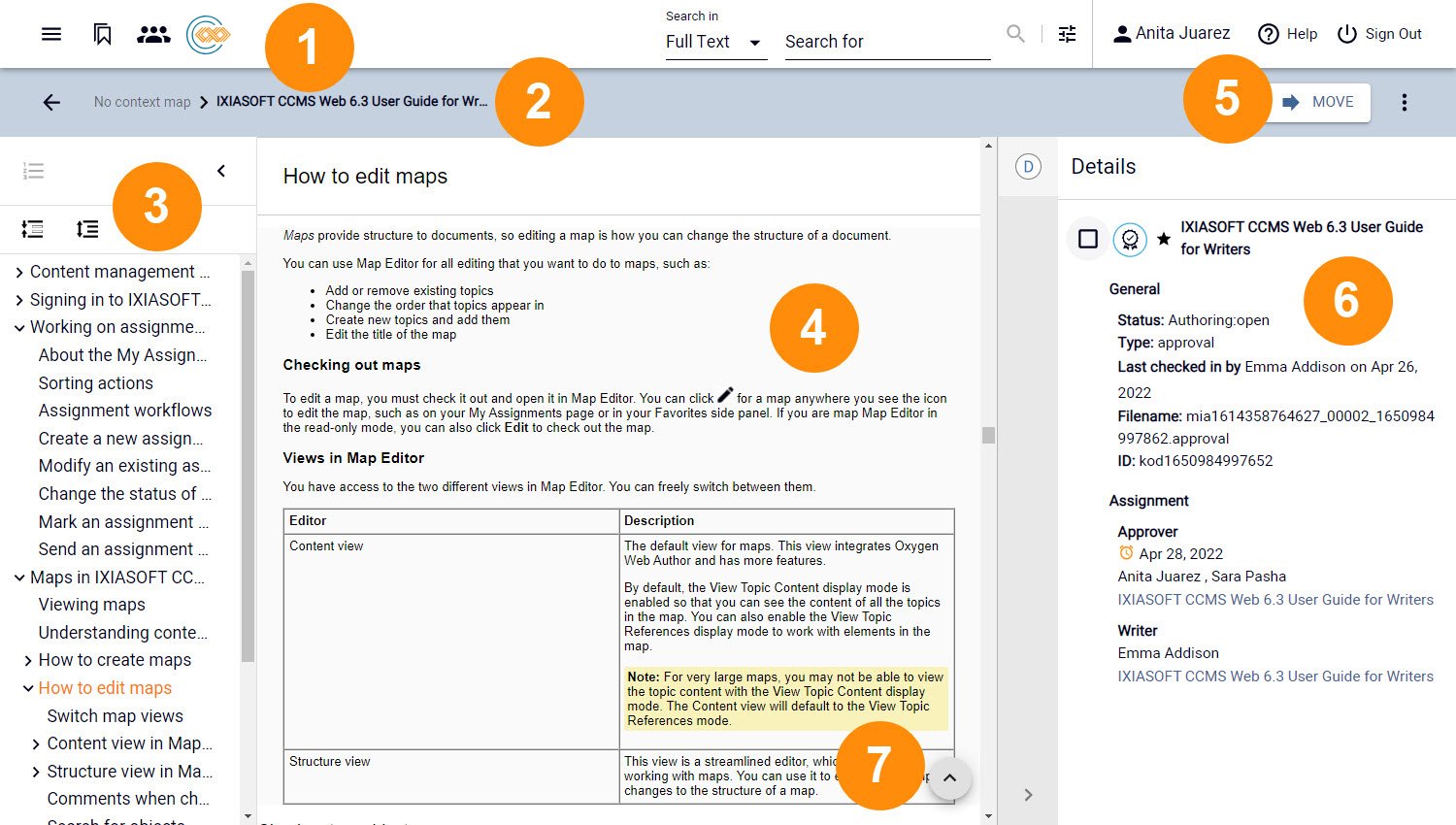Select Comments when ch... topic
This screenshot has width=1456, height=825.
coord(128,799)
